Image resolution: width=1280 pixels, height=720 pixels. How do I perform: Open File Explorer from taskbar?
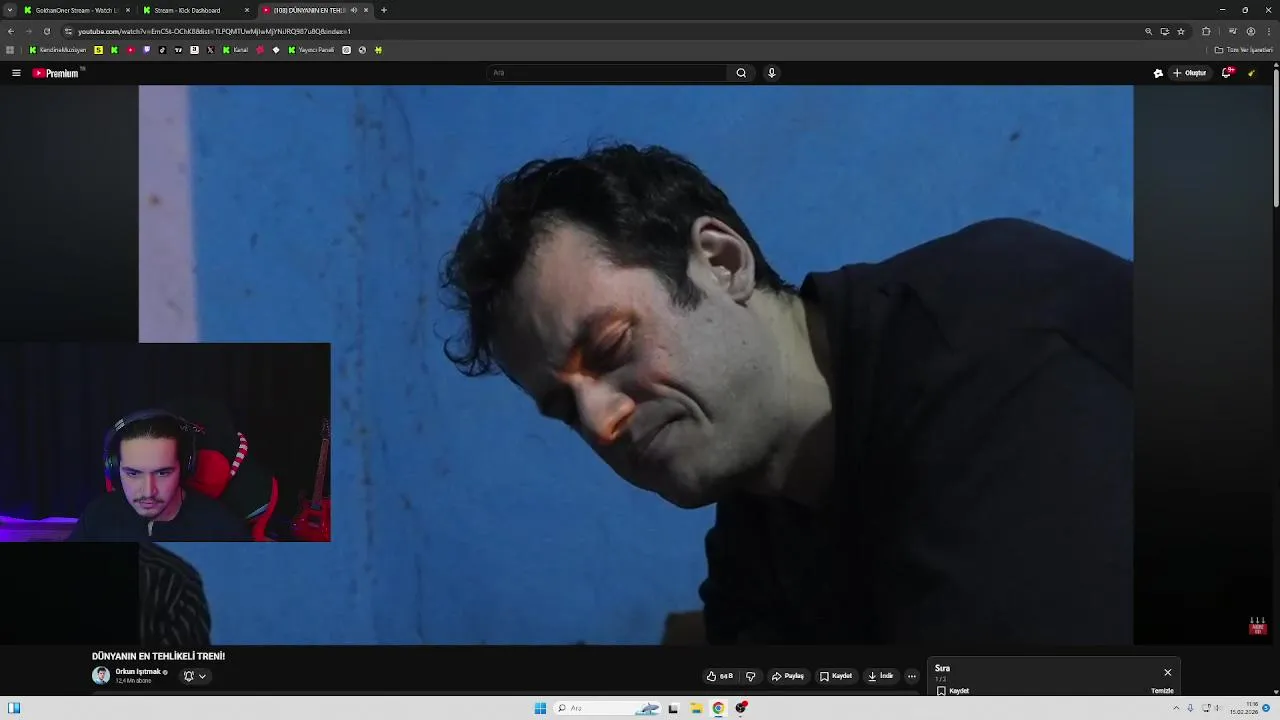[x=696, y=708]
